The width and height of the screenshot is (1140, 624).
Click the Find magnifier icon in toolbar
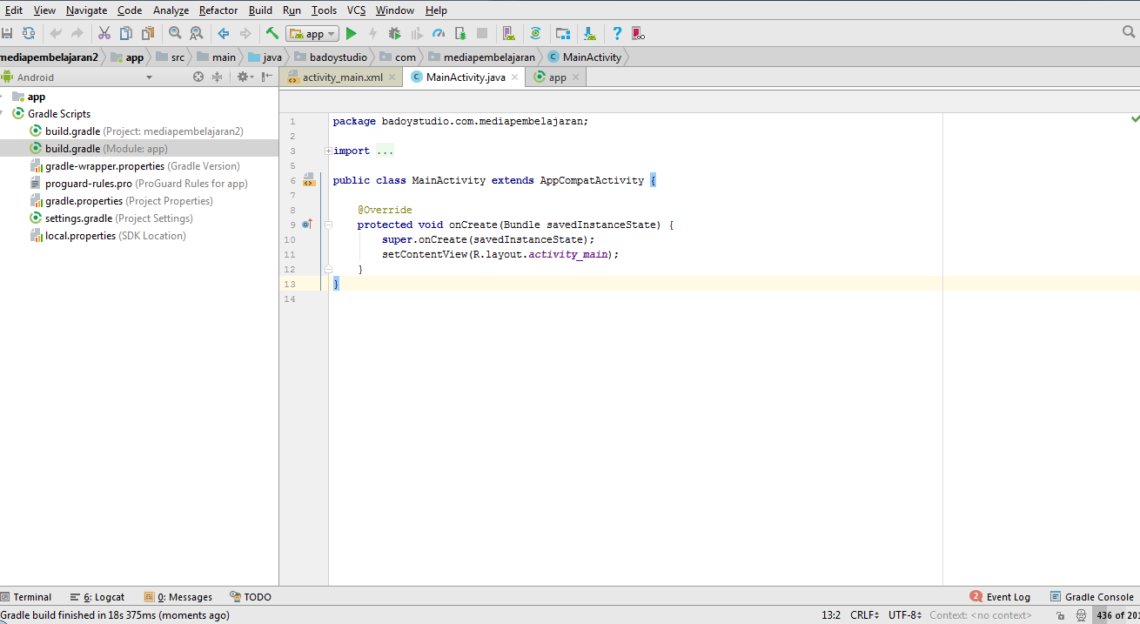coord(175,34)
